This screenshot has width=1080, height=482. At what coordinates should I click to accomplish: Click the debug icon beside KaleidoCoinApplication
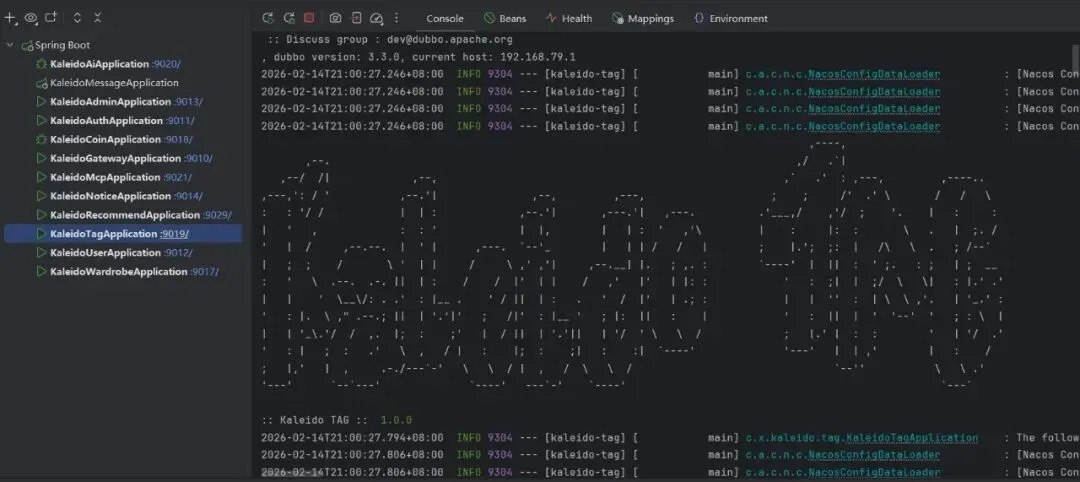[41, 139]
